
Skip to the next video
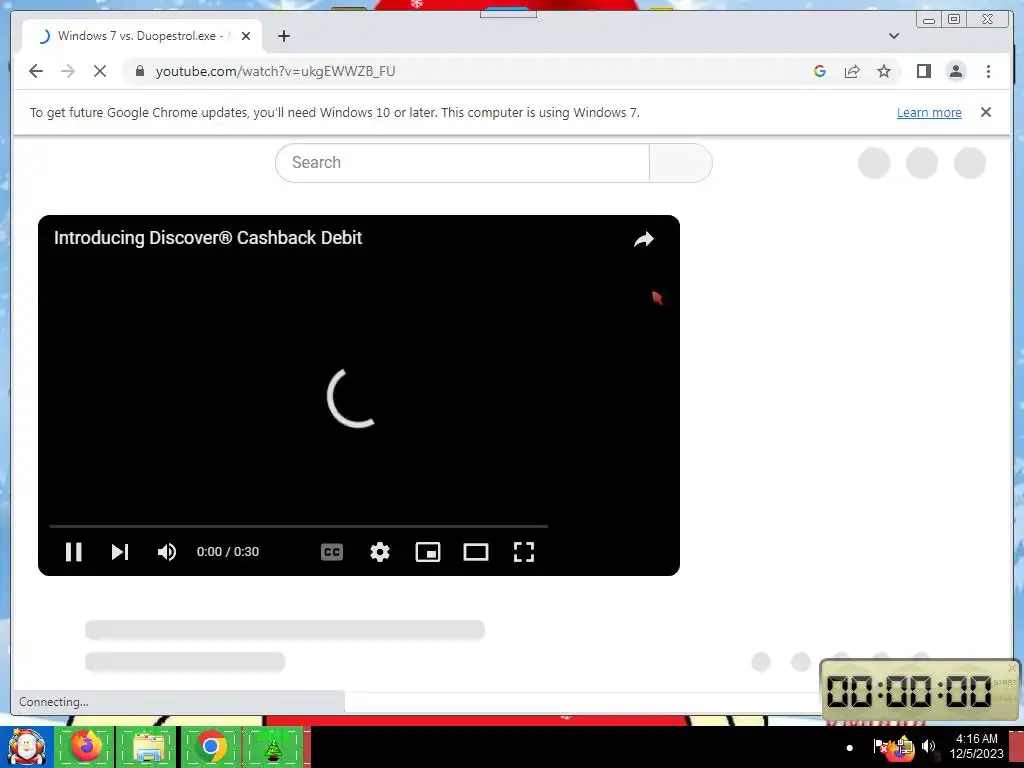click(120, 552)
